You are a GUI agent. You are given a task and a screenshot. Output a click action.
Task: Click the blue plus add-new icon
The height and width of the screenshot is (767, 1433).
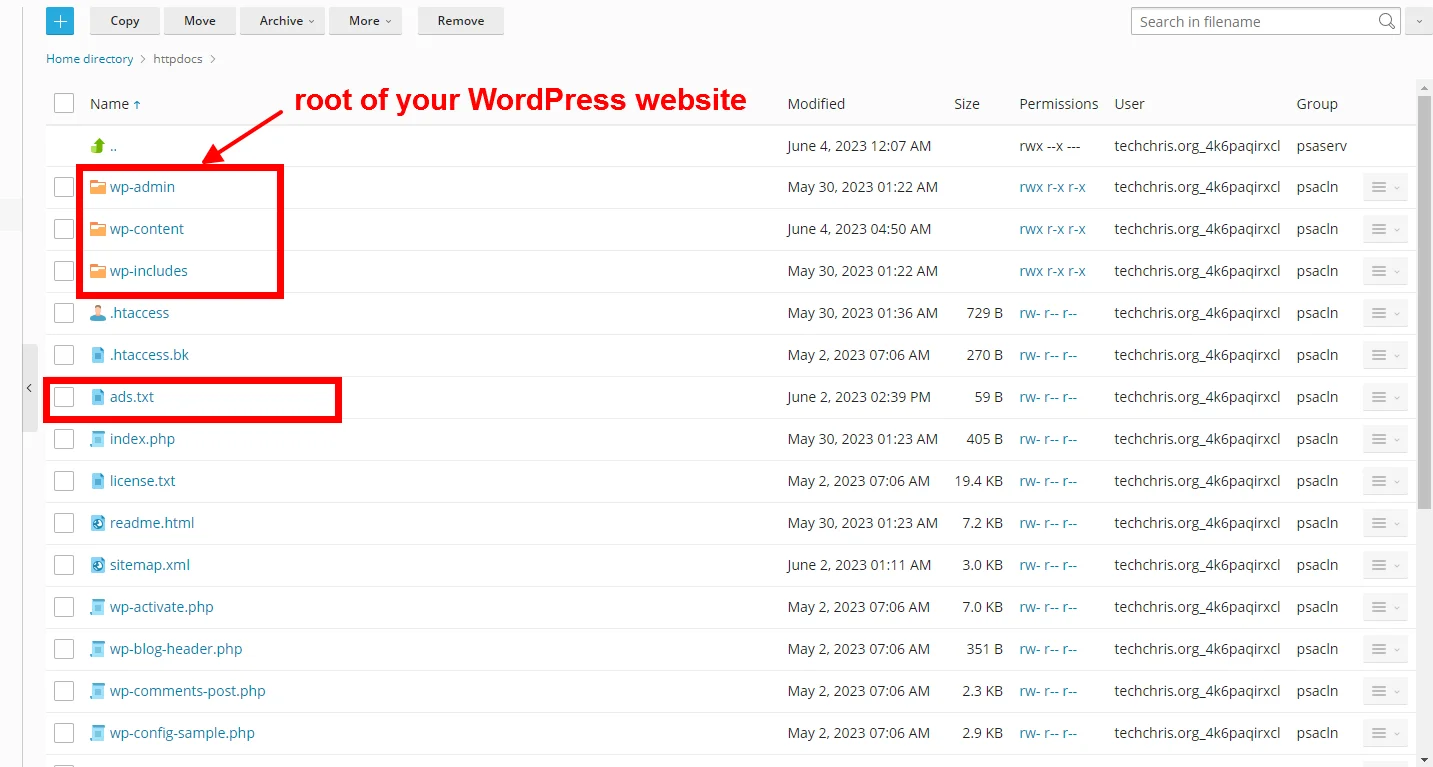[60, 21]
